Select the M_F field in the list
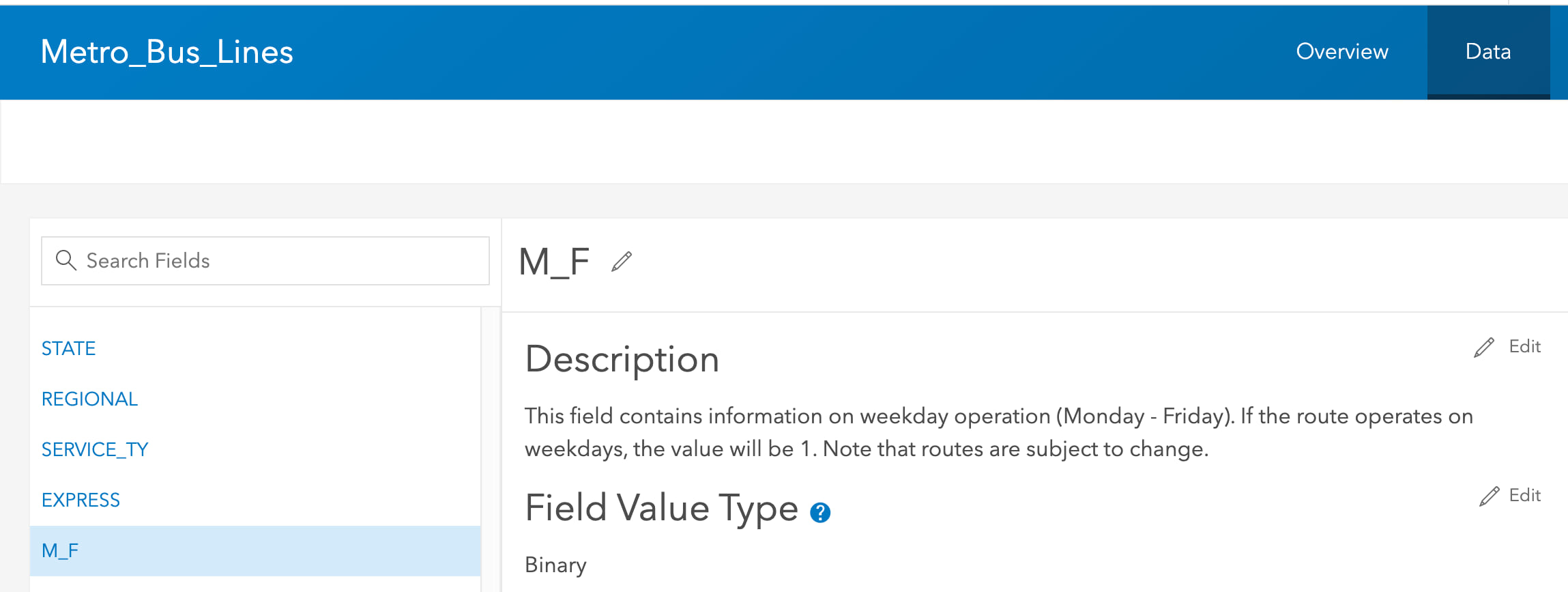Screen dimensions: 1568x592 [60, 550]
